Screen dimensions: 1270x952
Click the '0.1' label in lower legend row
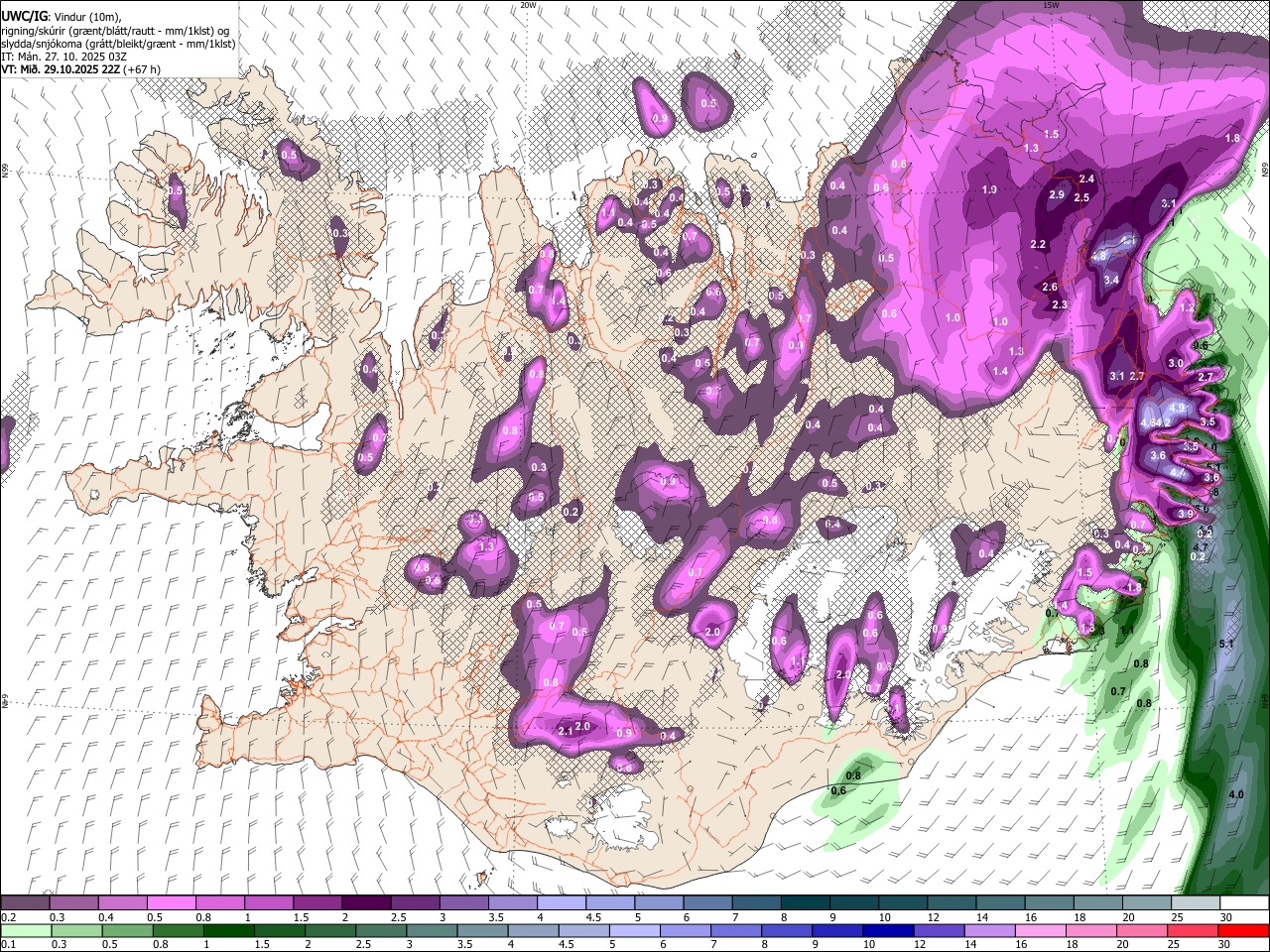tap(8, 945)
